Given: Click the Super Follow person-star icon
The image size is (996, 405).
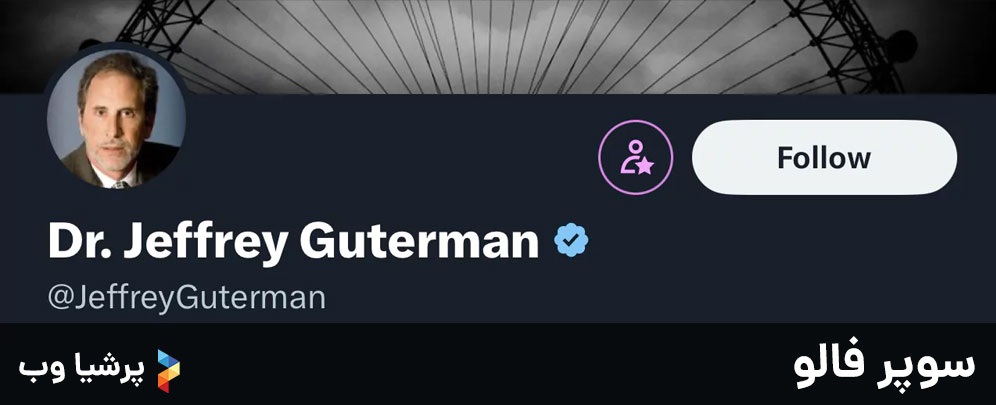Looking at the screenshot, I should click(x=636, y=158).
